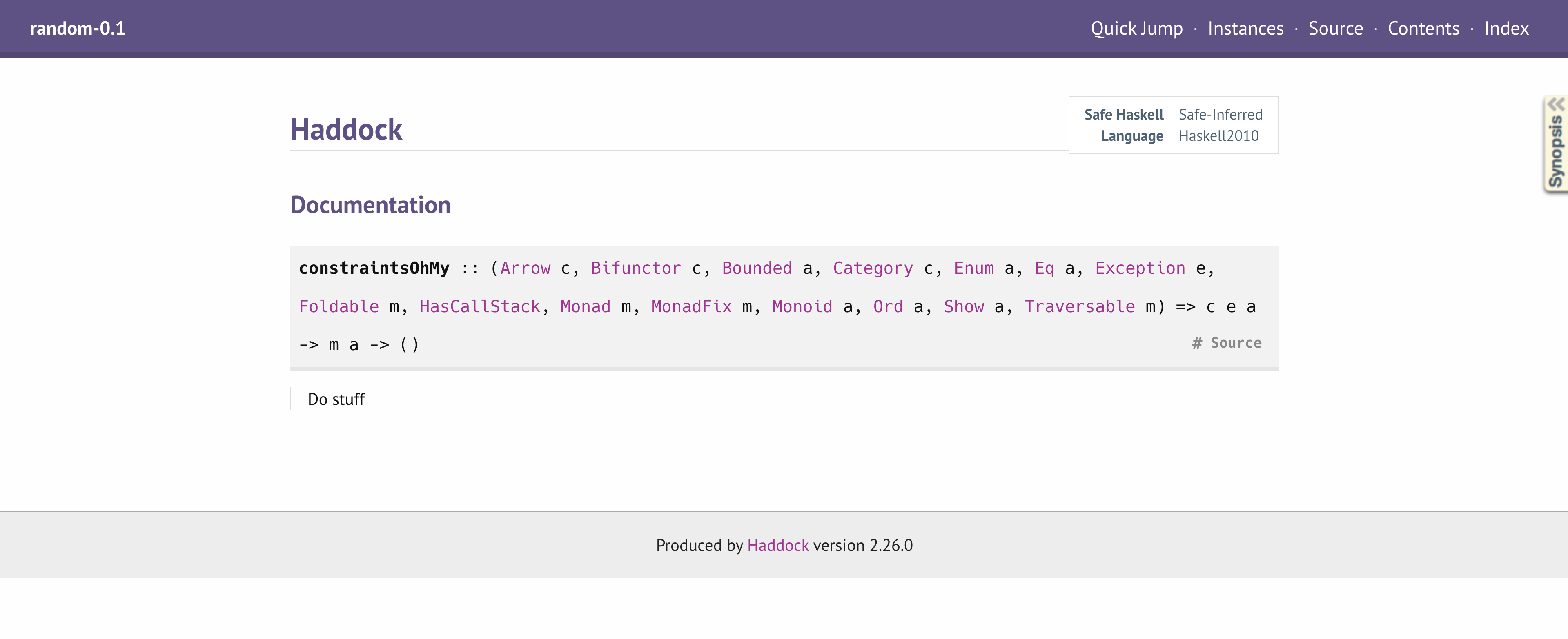Follow the MonadFix class link

tap(691, 306)
